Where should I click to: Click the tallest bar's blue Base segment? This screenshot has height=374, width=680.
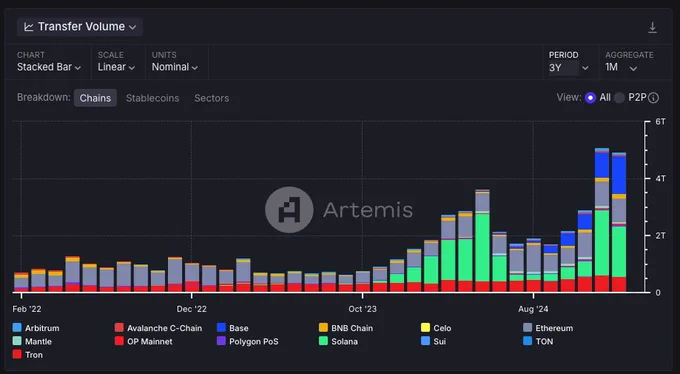602,165
